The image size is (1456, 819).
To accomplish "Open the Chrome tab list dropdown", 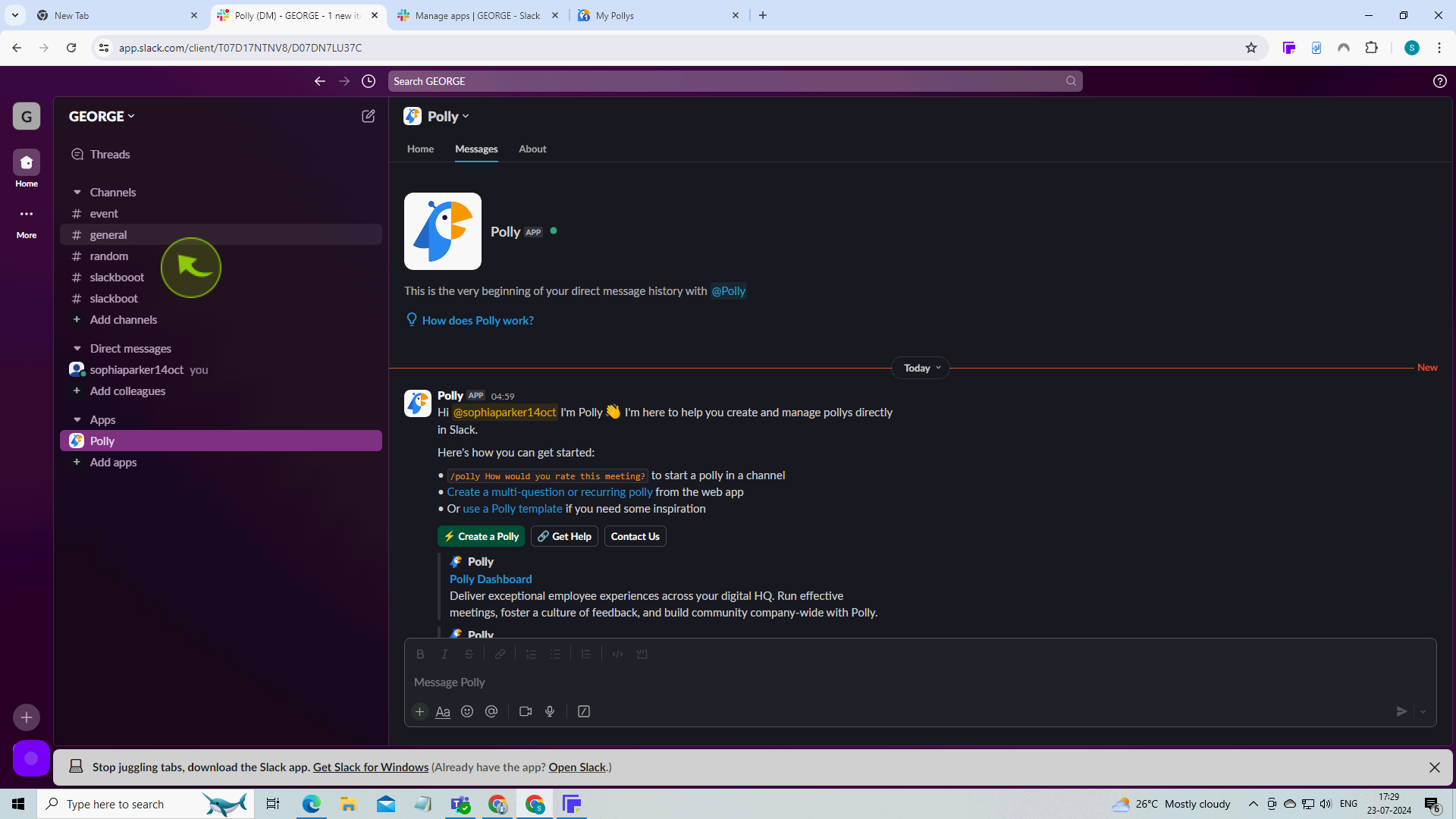I will tap(14, 15).
